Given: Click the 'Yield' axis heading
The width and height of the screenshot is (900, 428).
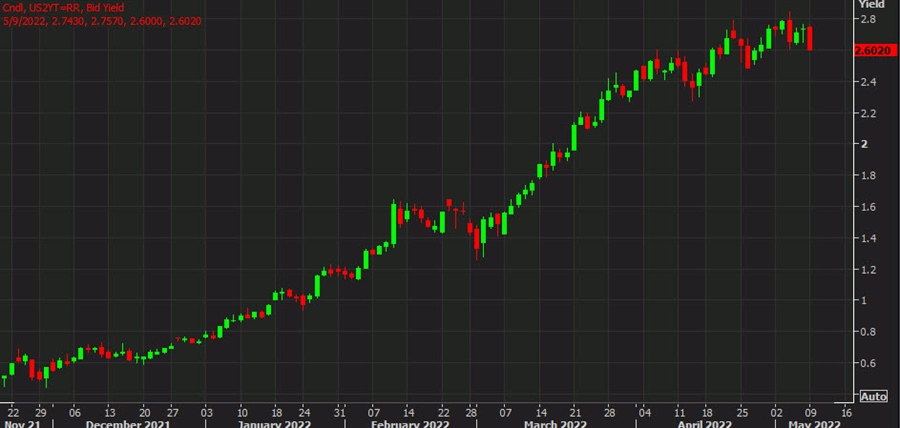Looking at the screenshot, I should click(x=871, y=4).
